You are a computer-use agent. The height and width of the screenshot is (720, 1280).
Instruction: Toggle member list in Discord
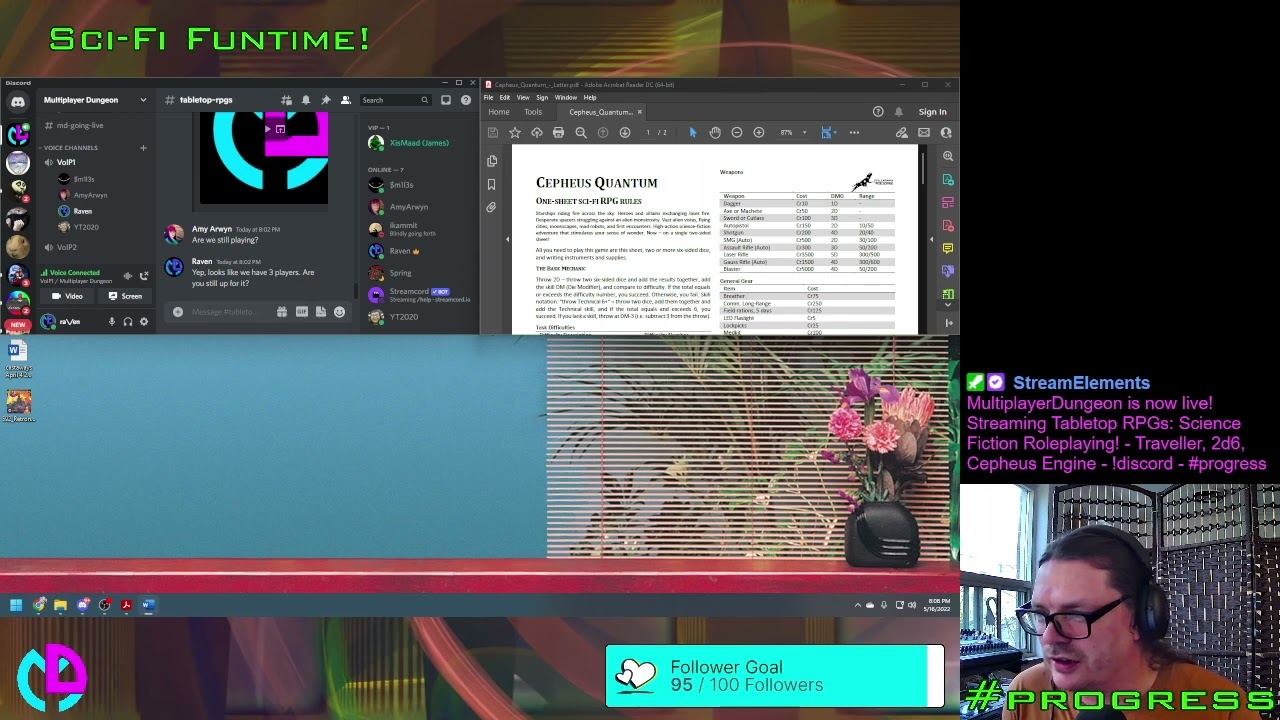click(x=345, y=100)
